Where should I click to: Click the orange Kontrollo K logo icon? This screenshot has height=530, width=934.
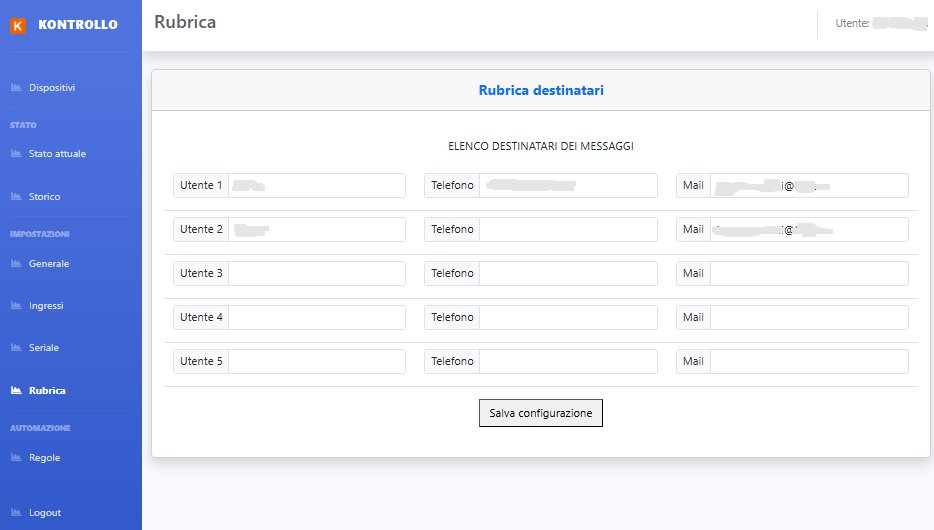pyautogui.click(x=18, y=26)
